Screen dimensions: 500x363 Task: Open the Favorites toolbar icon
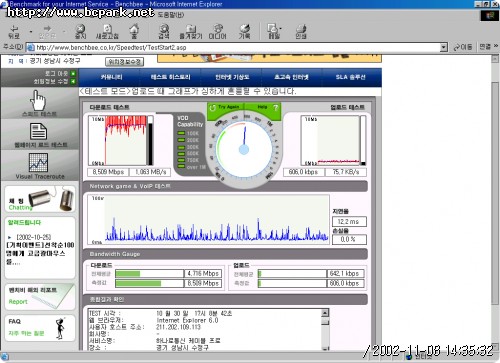[x=191, y=32]
